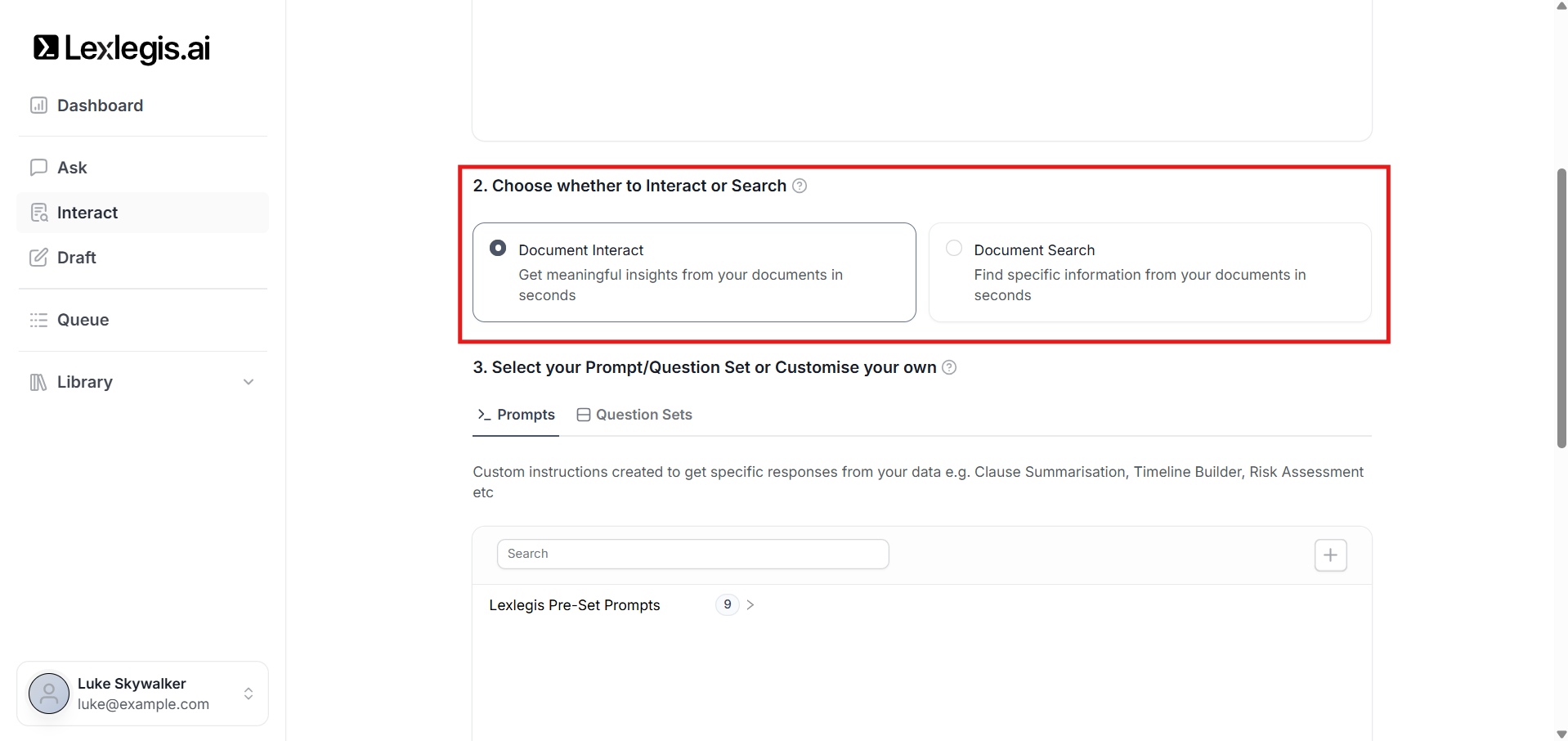
Task: Choose the Document Search option card
Action: [1149, 272]
